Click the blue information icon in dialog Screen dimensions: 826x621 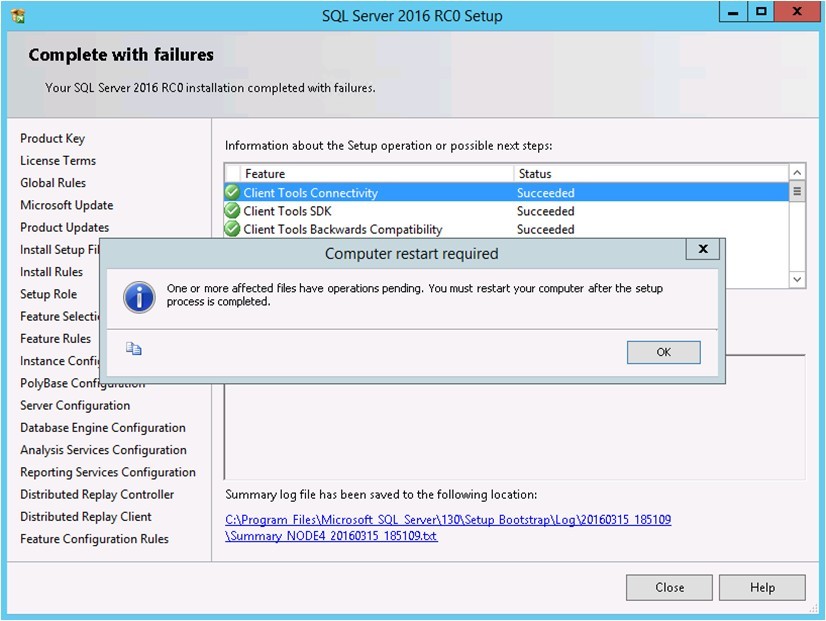coord(139,297)
